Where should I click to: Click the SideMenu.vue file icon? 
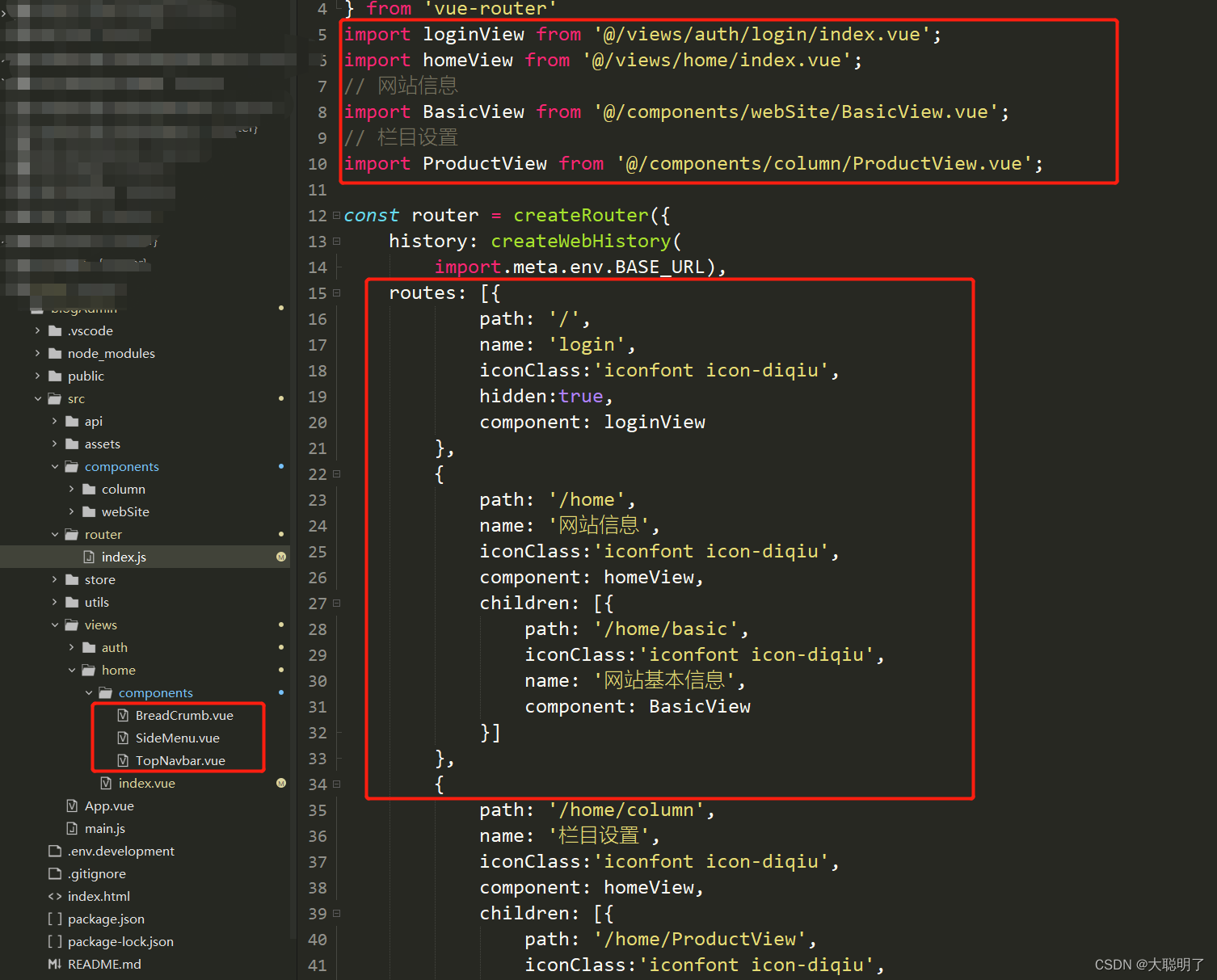click(123, 738)
